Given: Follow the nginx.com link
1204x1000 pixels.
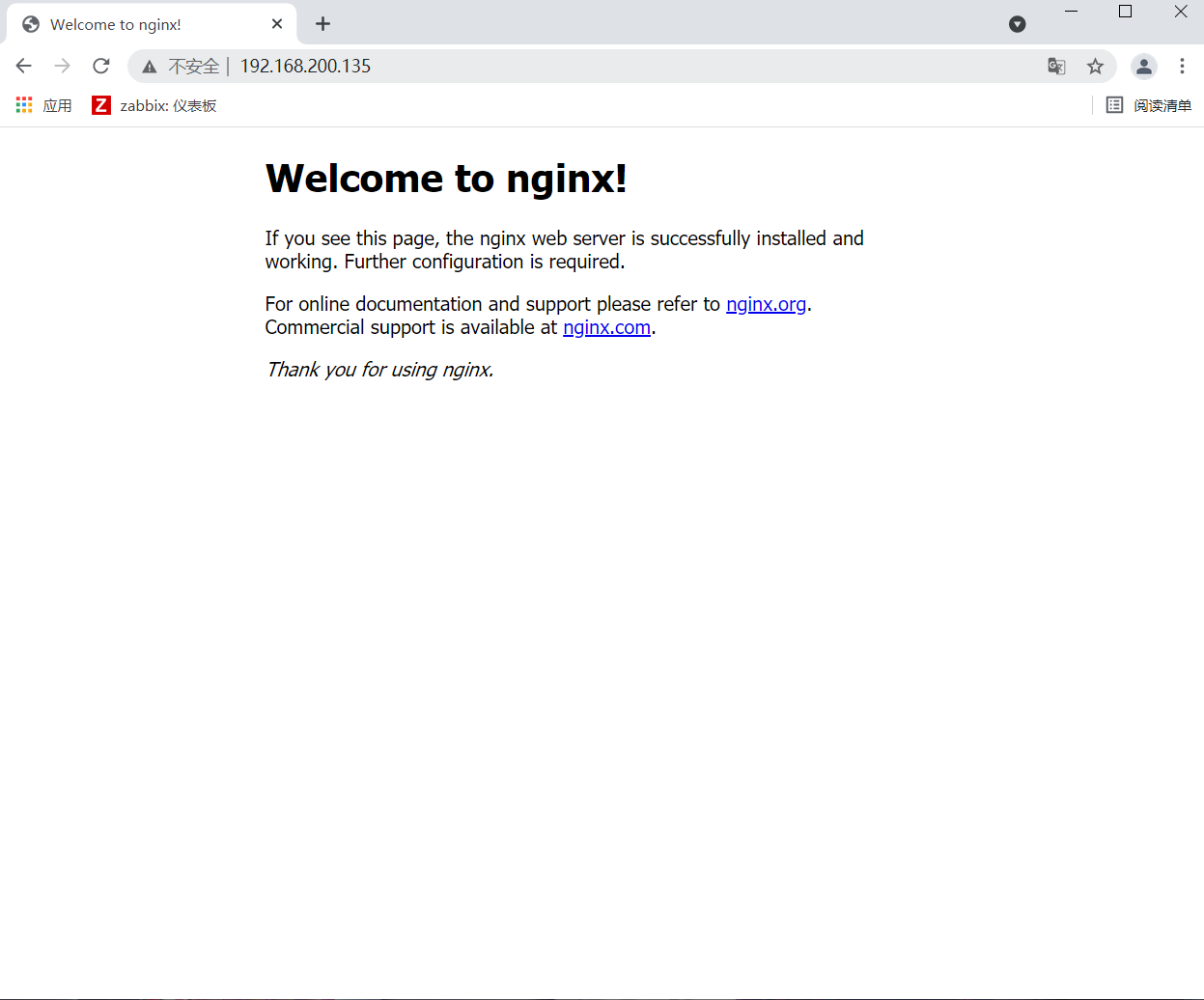Looking at the screenshot, I should pyautogui.click(x=606, y=327).
